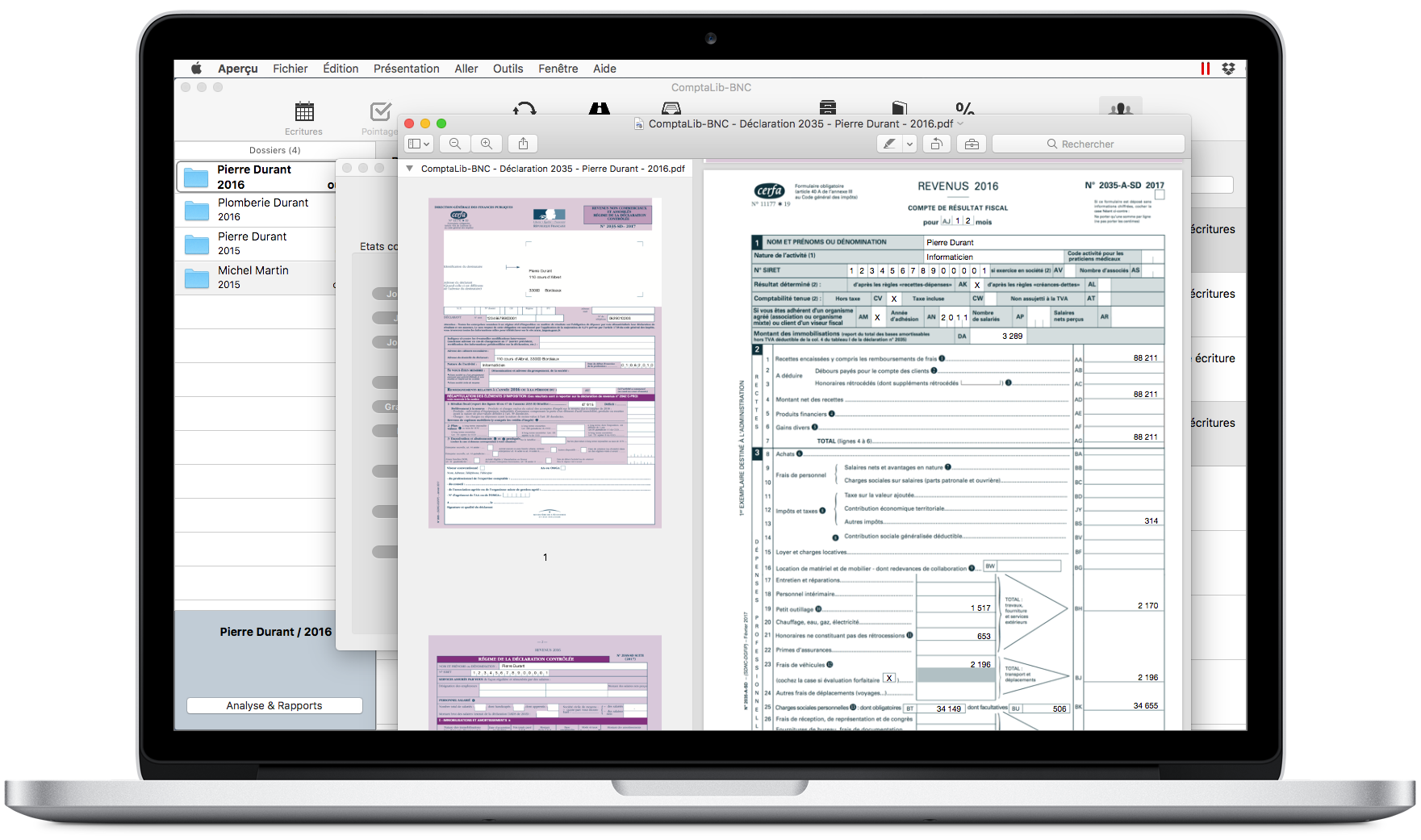Click the 2 170 total value on line BH
The image size is (1421, 840).
click(1148, 605)
